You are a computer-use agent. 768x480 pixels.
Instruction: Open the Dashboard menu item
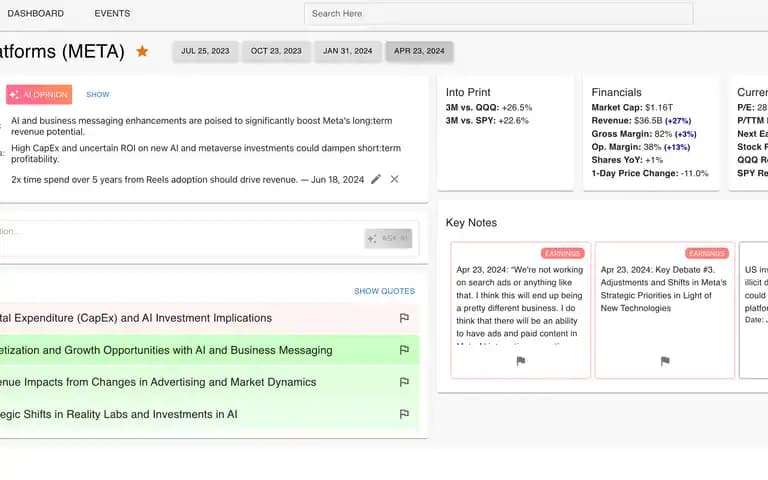(36, 13)
